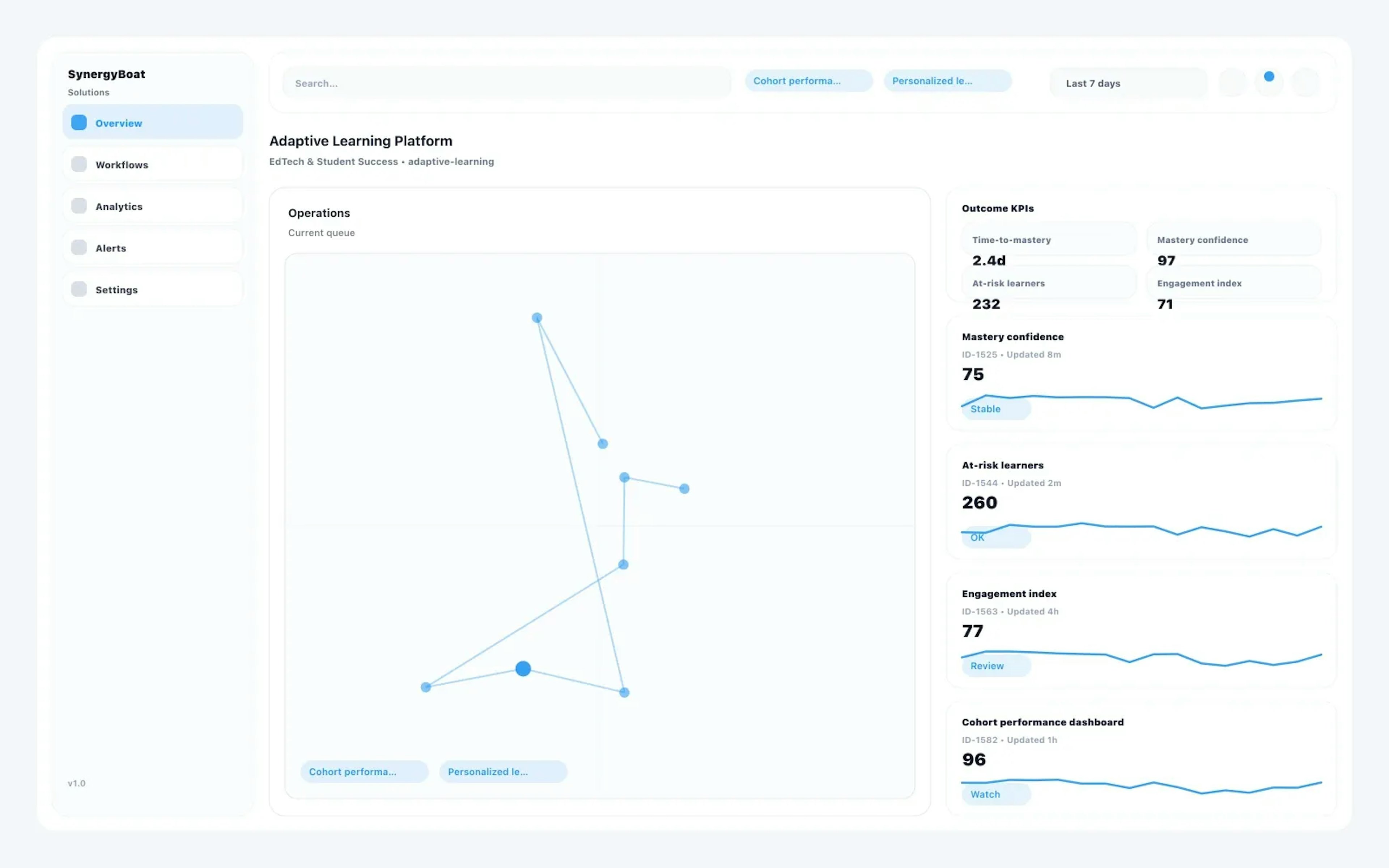Screen dimensions: 1389x868
Task: Open Settings using its sidebar icon
Action: point(78,289)
